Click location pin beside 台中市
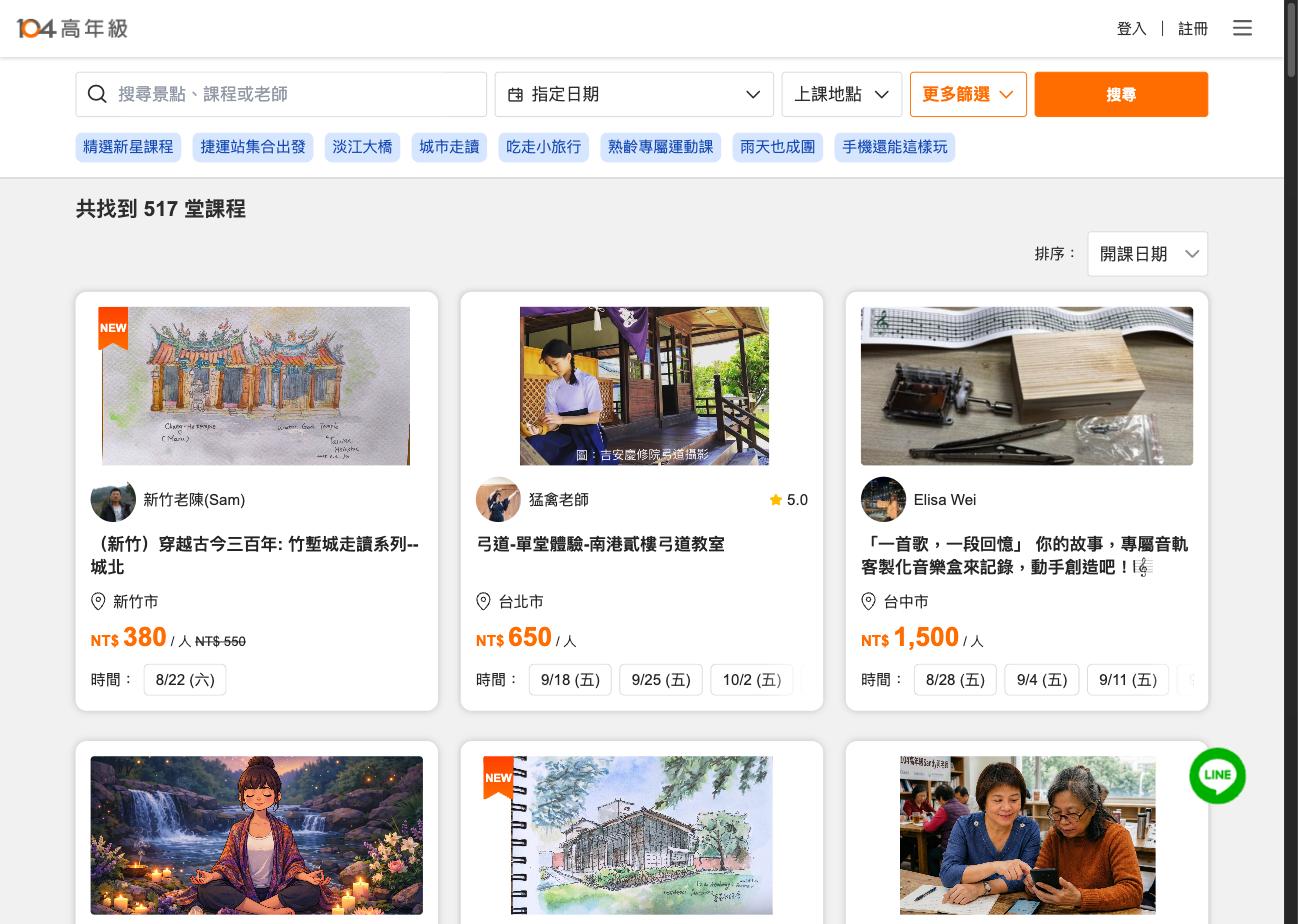The width and height of the screenshot is (1298, 924). click(x=868, y=601)
